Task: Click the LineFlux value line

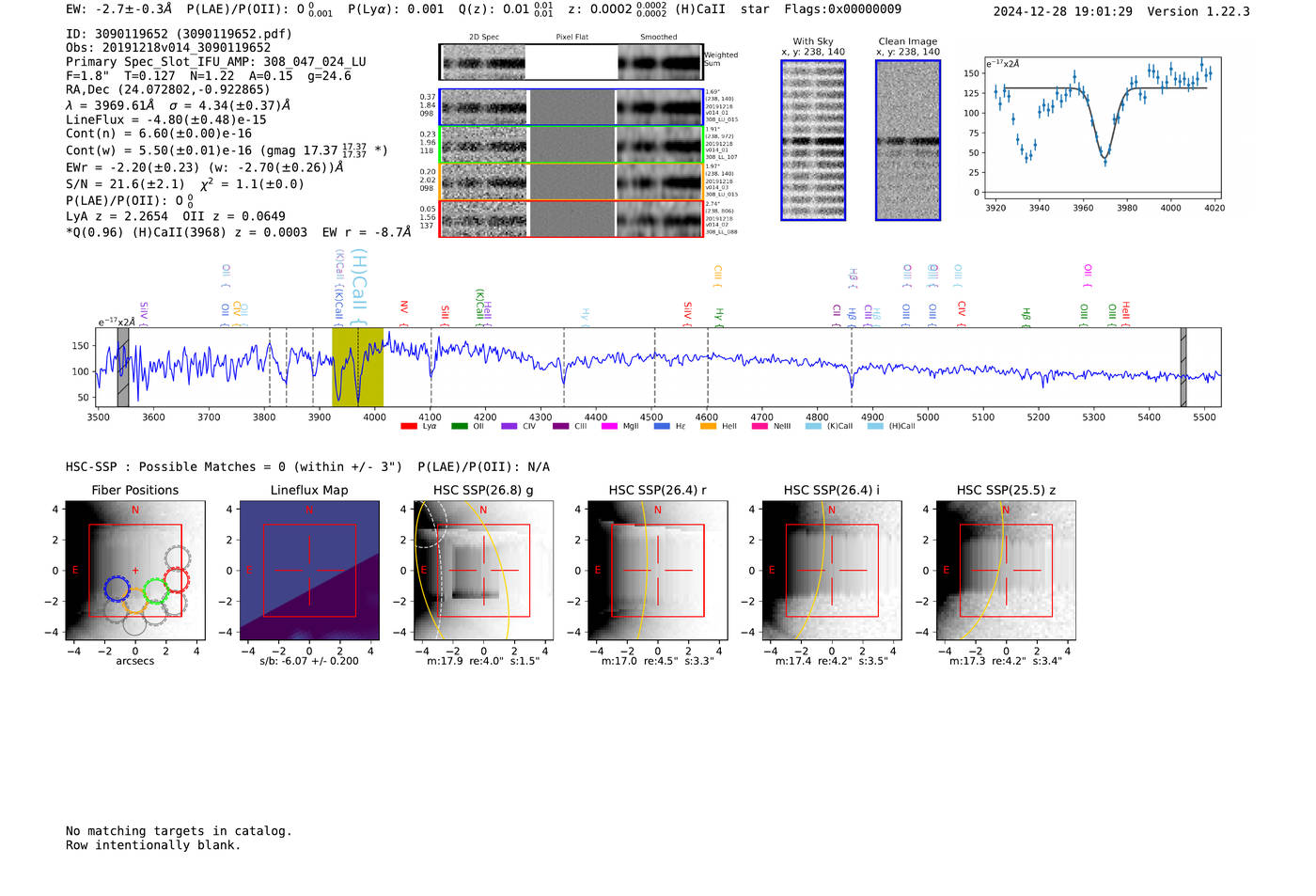Action: [166, 120]
